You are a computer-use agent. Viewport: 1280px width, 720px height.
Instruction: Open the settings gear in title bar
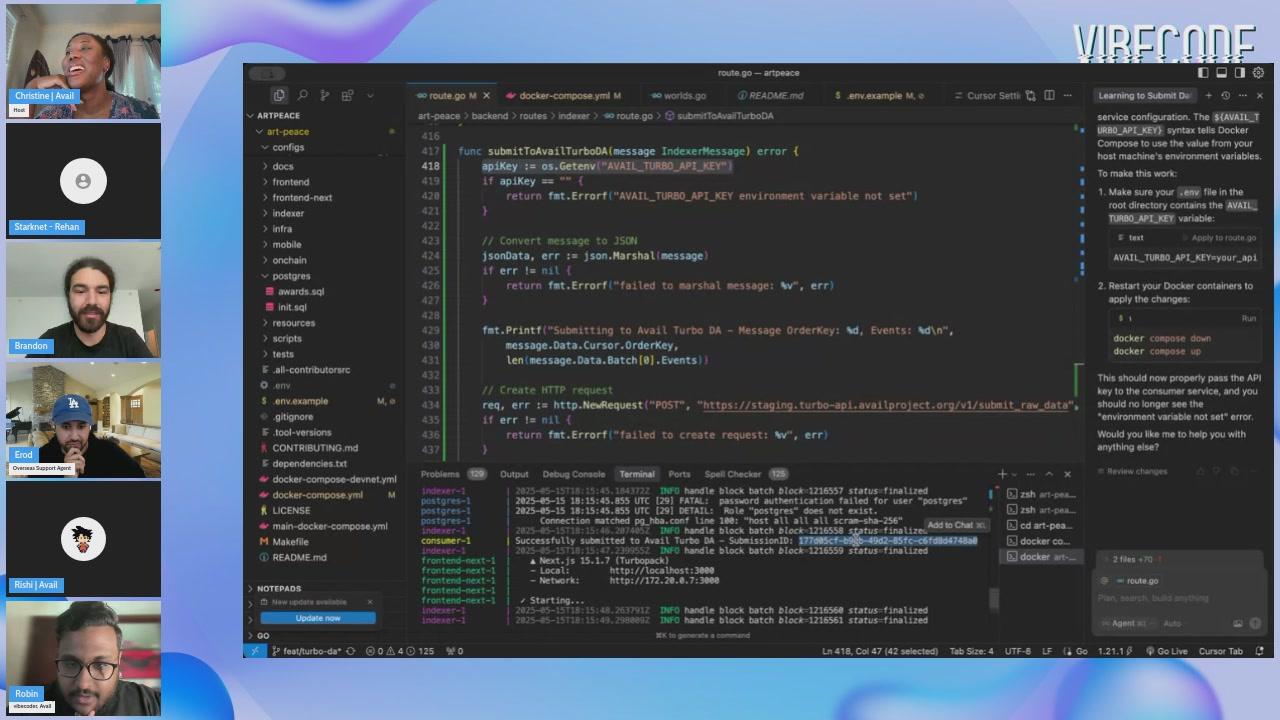1259,73
